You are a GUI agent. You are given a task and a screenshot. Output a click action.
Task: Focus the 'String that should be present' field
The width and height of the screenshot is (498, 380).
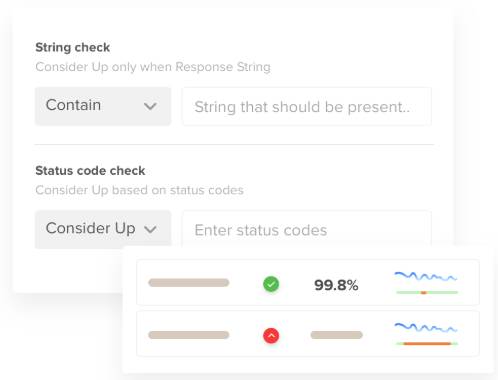point(307,107)
